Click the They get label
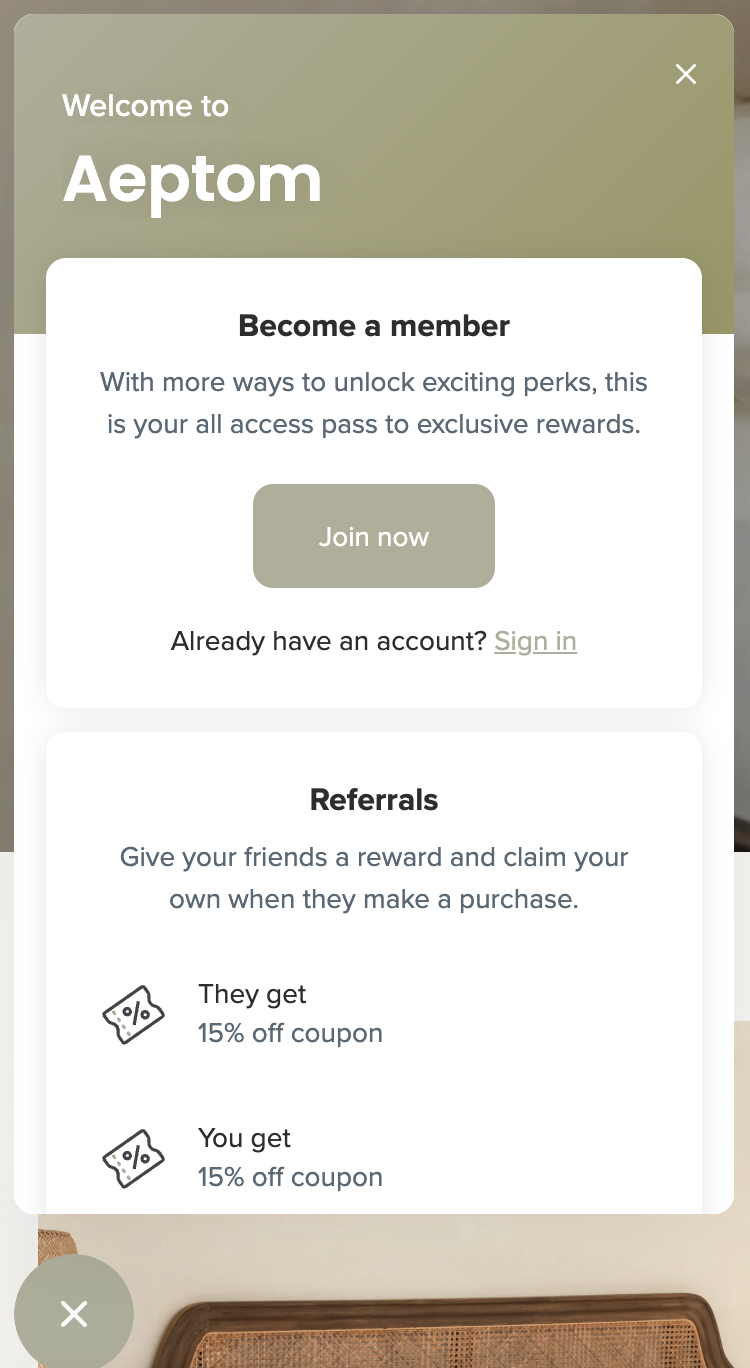 (252, 994)
